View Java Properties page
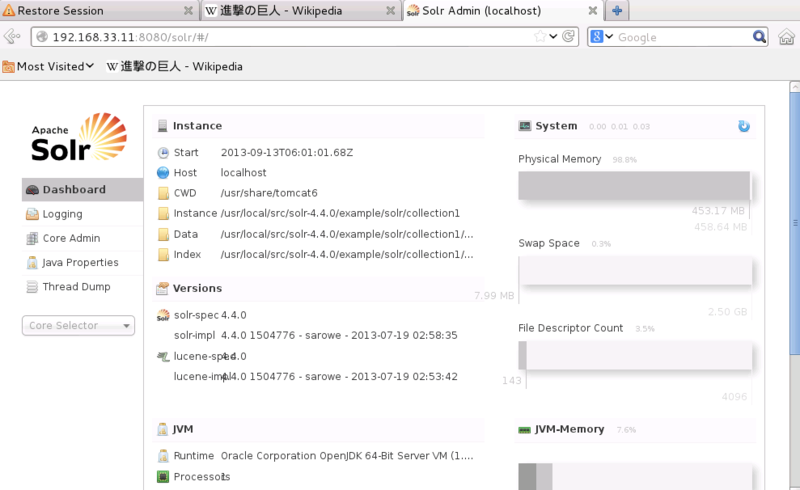800x490 pixels. pos(80,262)
